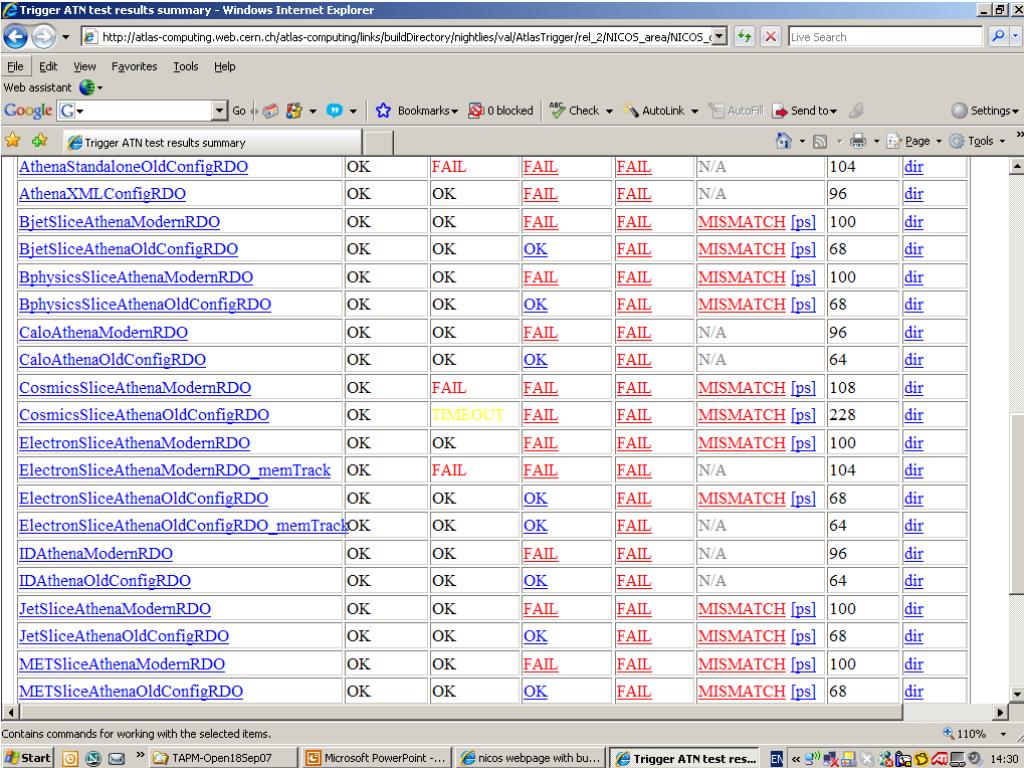
Task: Open the [ps] link for BphysicsSliceAthenaModernRDO
Action: (803, 277)
